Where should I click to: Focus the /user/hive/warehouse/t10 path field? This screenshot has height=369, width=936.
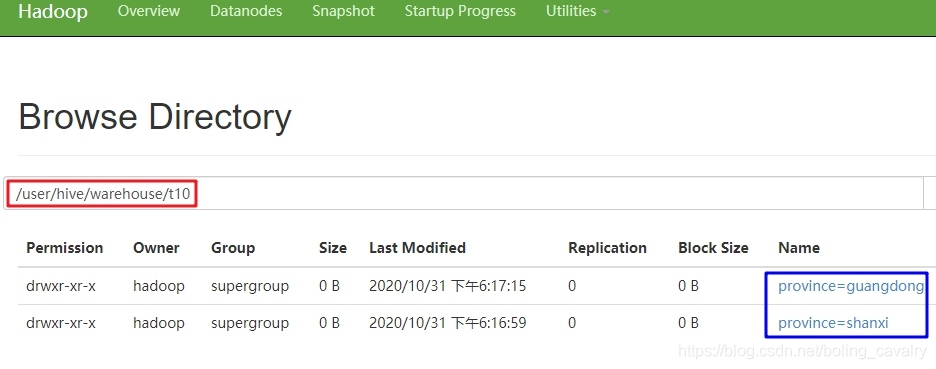[x=463, y=193]
